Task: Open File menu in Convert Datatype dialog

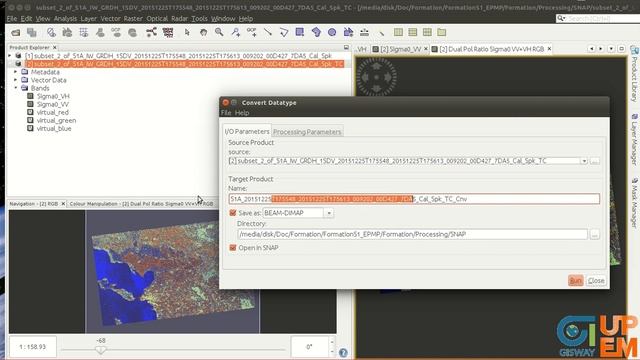Action: 226,113
